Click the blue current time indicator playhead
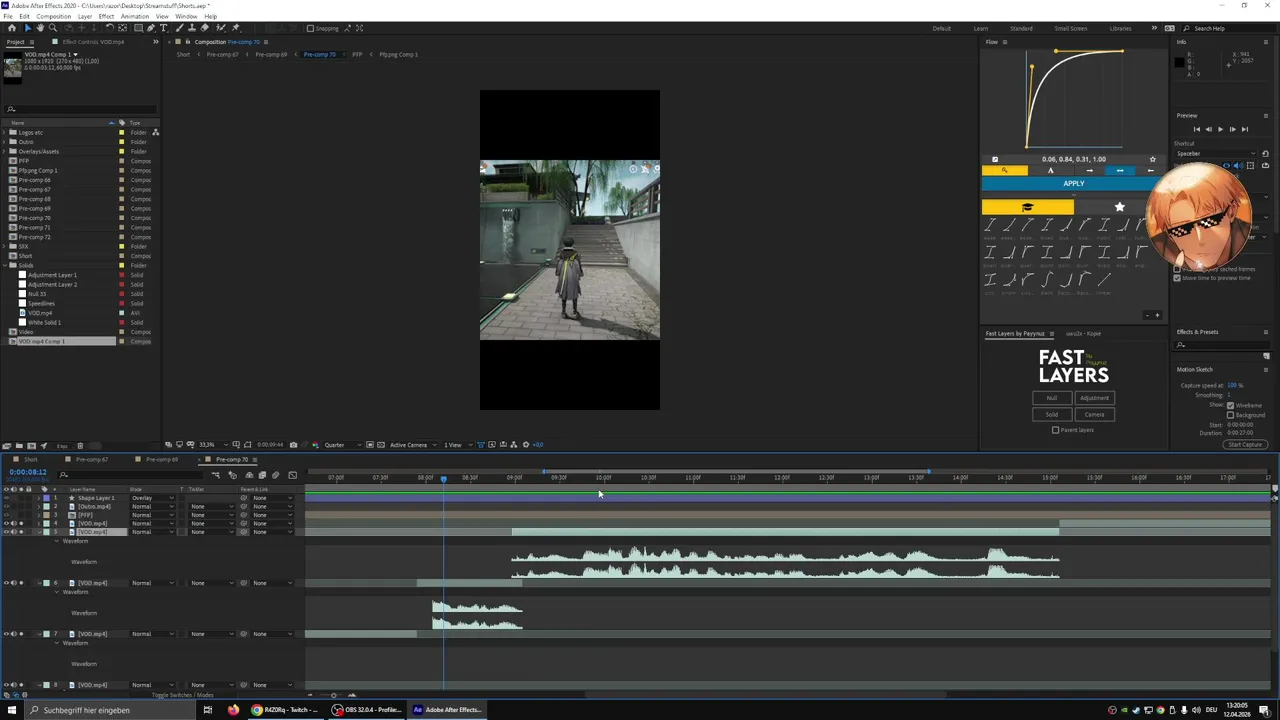This screenshot has height=720, width=1280. coord(443,479)
